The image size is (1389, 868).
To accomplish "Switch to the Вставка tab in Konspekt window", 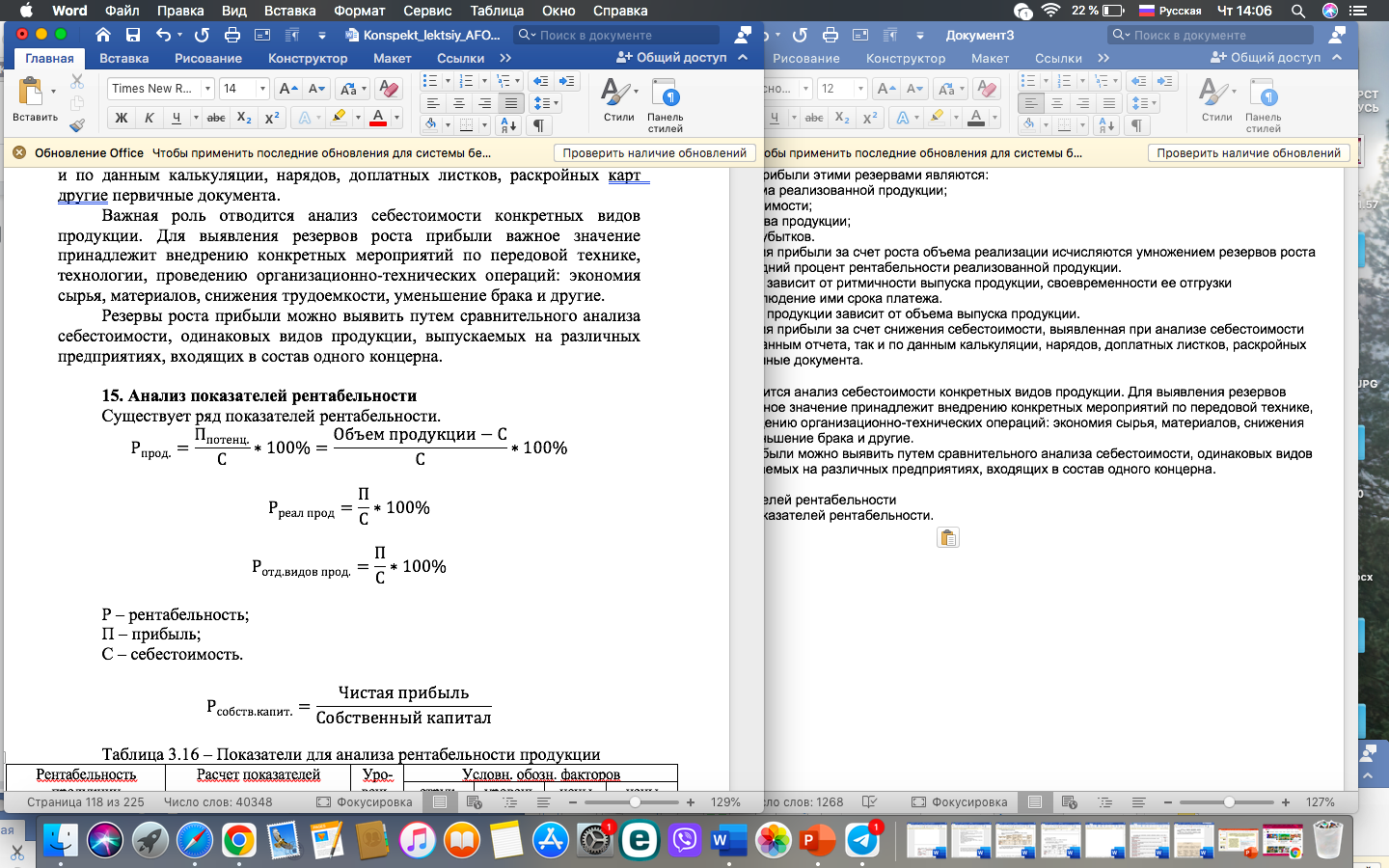I will click(x=124, y=58).
